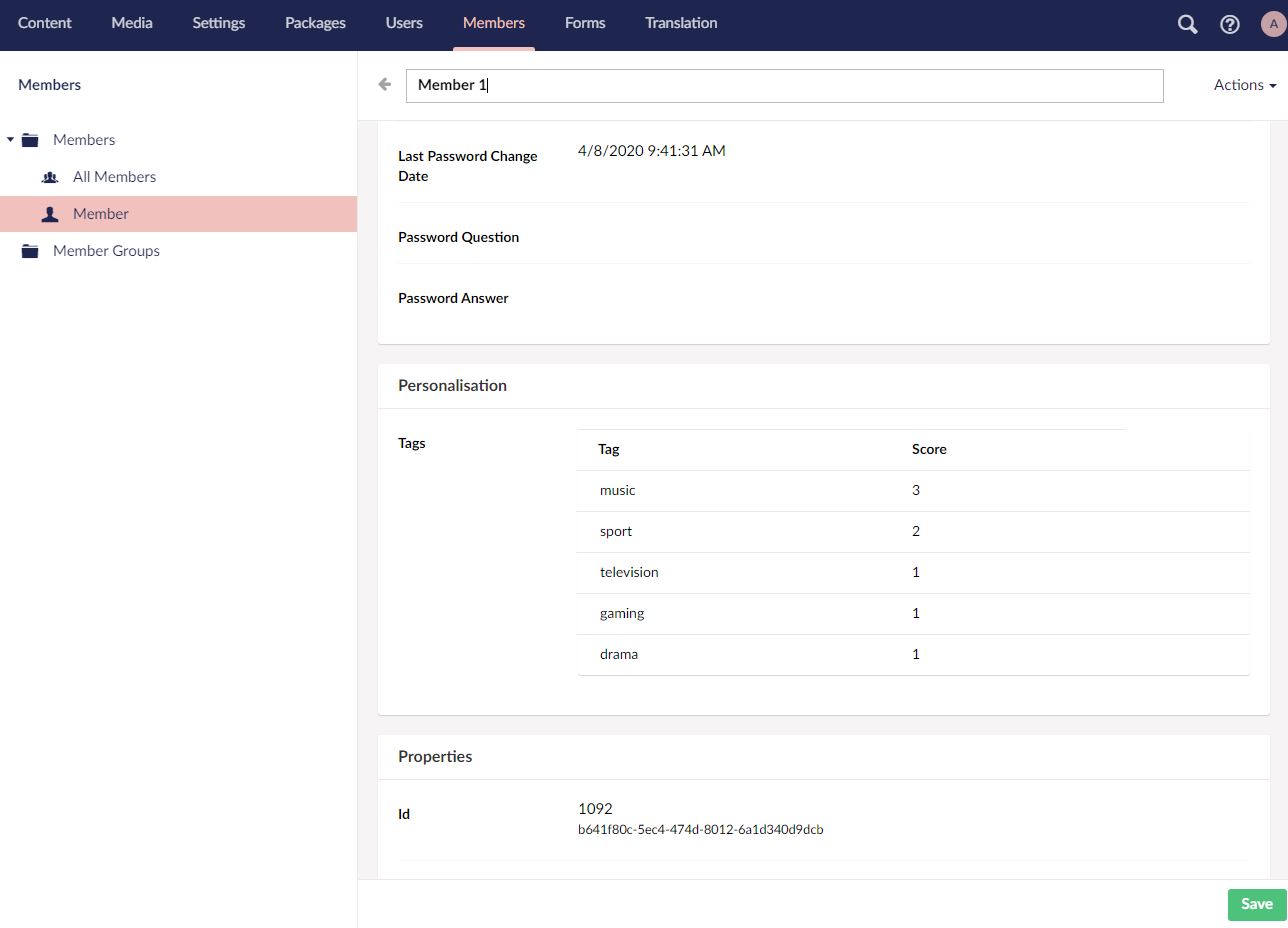
Task: Open the help question mark icon
Action: coord(1230,24)
